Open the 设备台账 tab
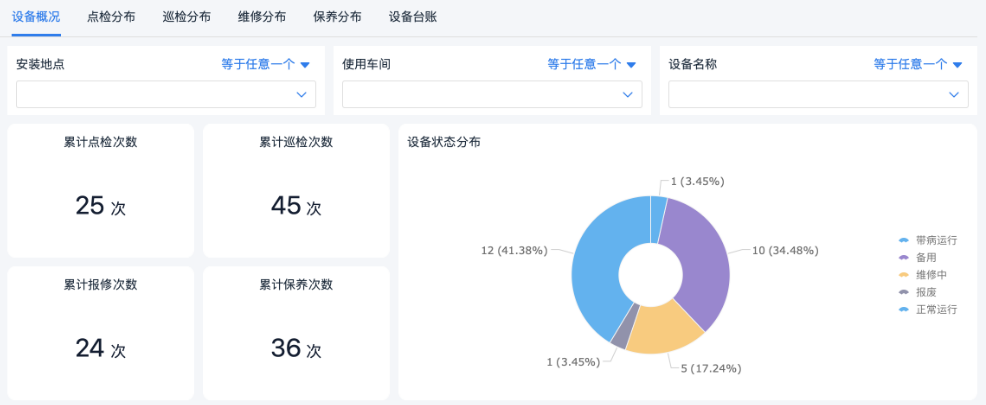Image resolution: width=986 pixels, height=405 pixels. tap(412, 17)
